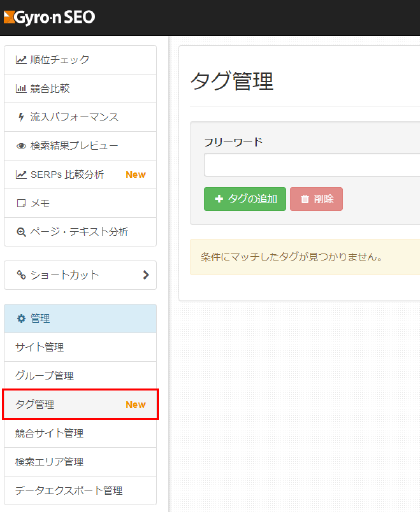Click the 条件にマッチしたタグが見つかりません message
The image size is (420, 512).
[291, 257]
